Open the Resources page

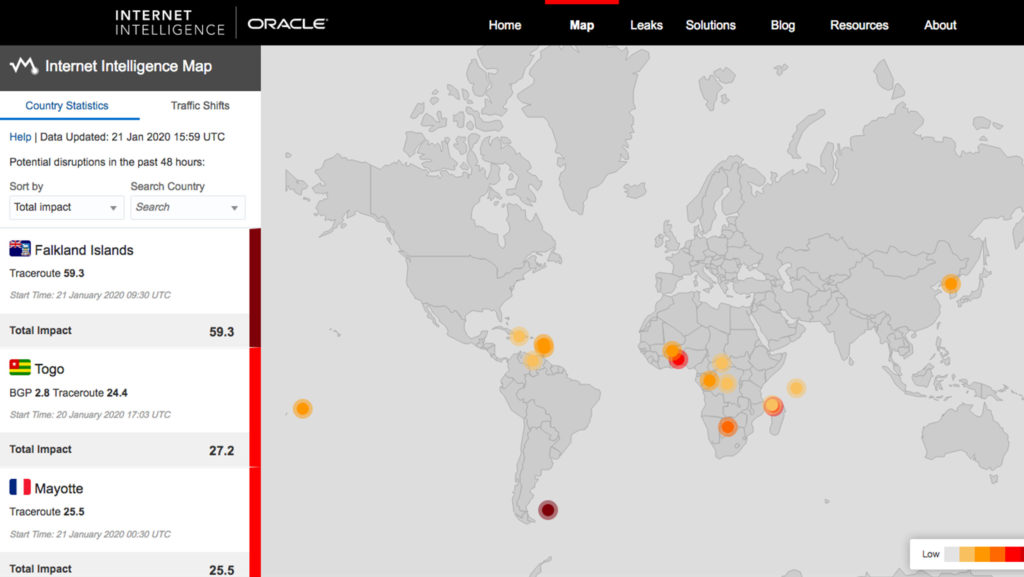click(859, 25)
